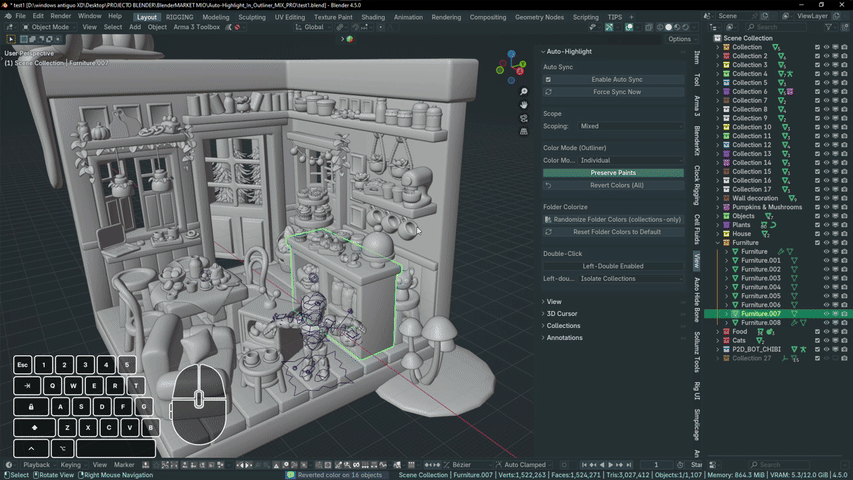Select the rendered shading sphere icon
853x480 pixels.
tap(685, 27)
